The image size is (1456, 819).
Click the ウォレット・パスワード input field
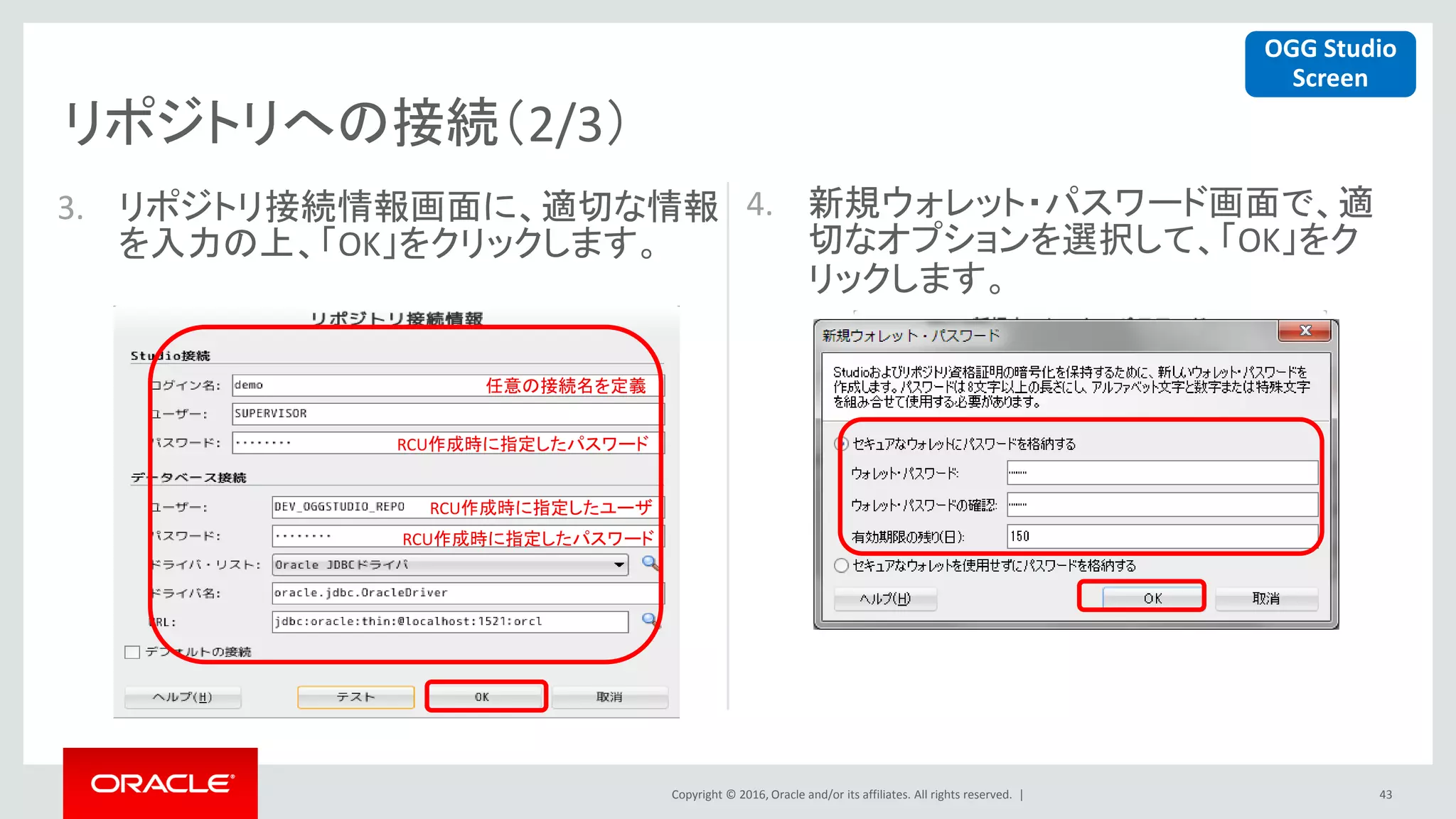(x=1162, y=473)
